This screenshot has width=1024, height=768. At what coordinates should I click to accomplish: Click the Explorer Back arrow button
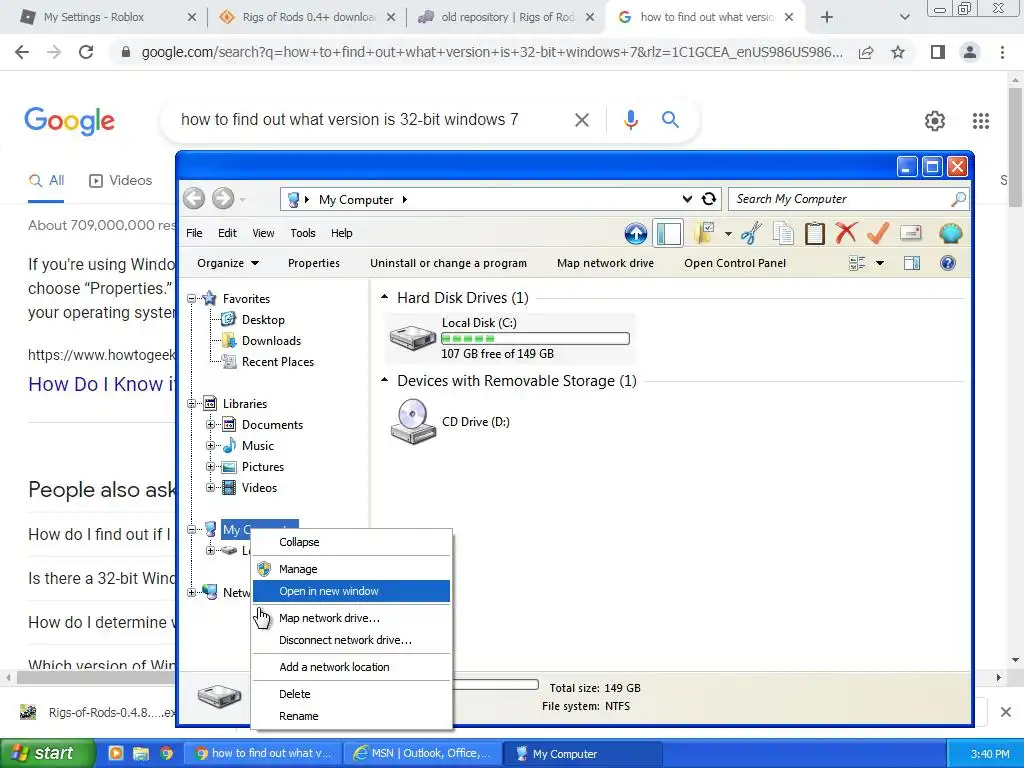tap(194, 199)
